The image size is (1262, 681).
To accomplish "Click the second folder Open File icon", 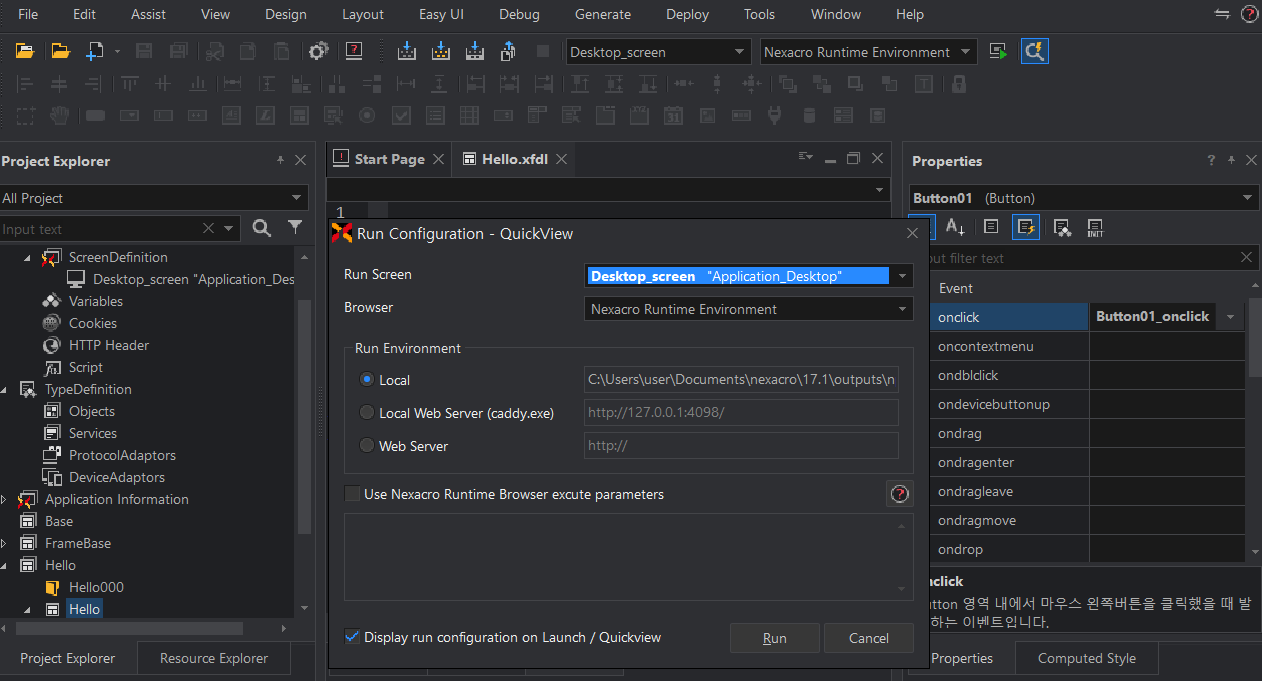I will (60, 51).
